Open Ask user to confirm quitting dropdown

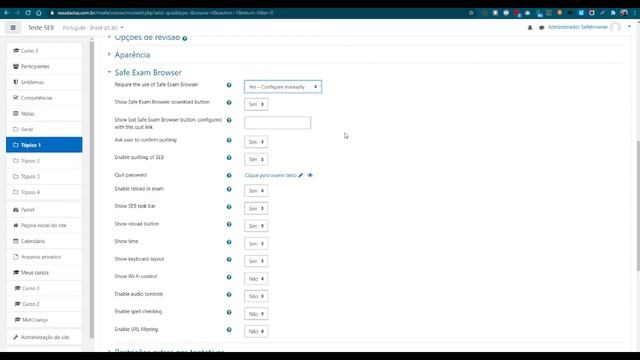(256, 142)
